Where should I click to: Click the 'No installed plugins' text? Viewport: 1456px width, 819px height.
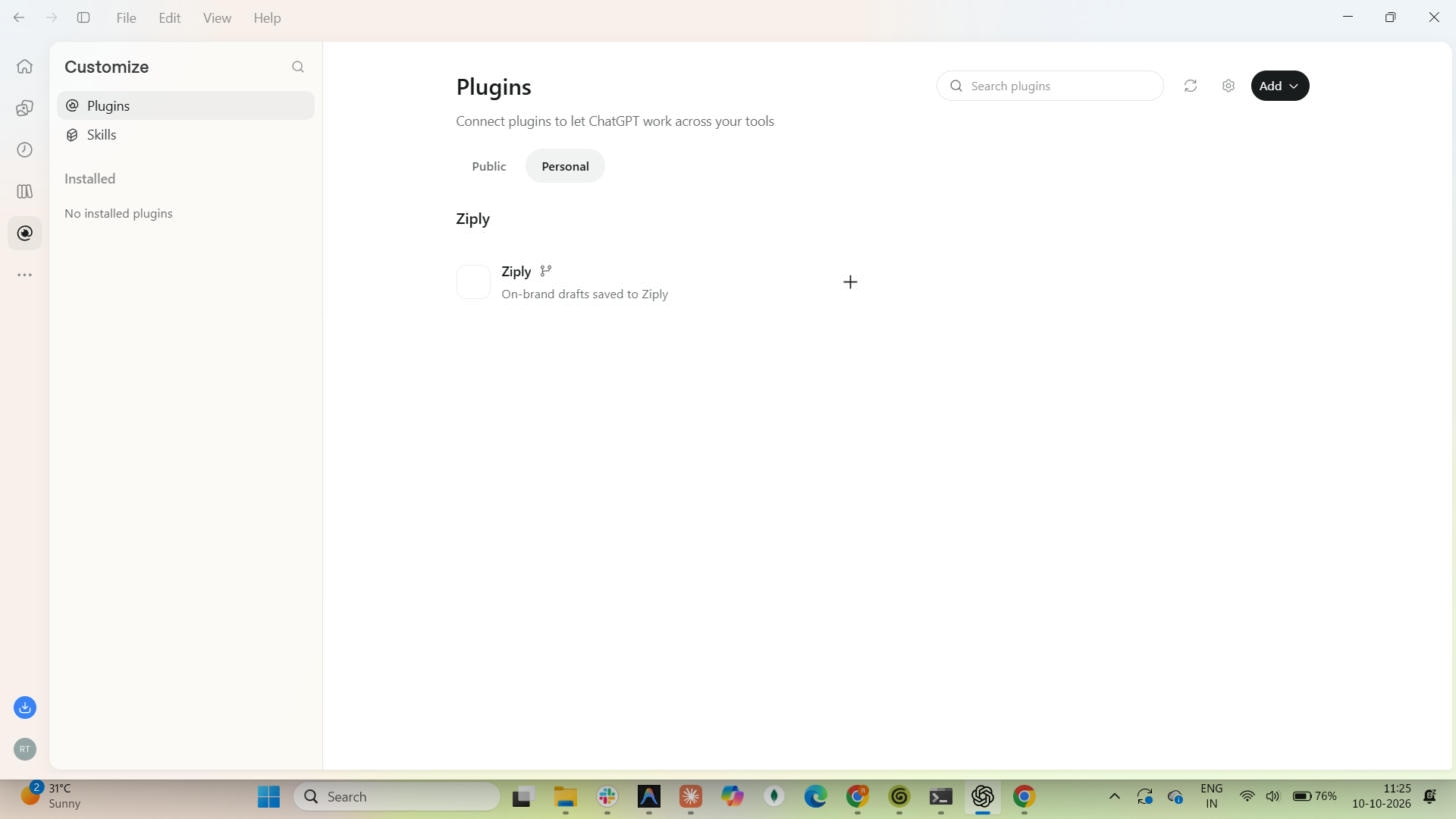pyautogui.click(x=119, y=213)
